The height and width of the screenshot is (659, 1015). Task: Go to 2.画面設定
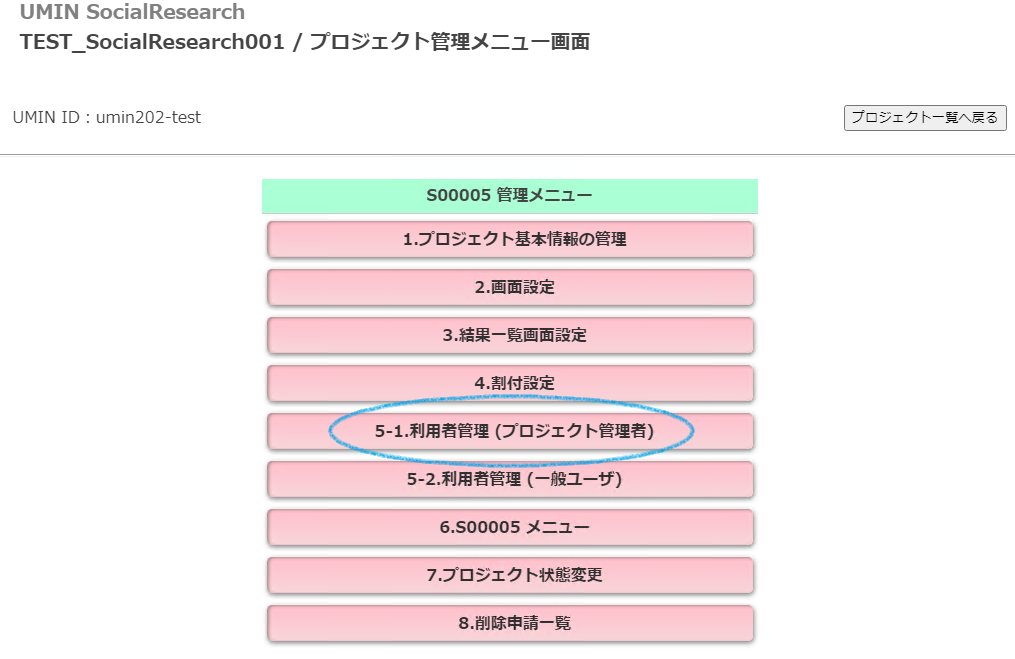510,288
